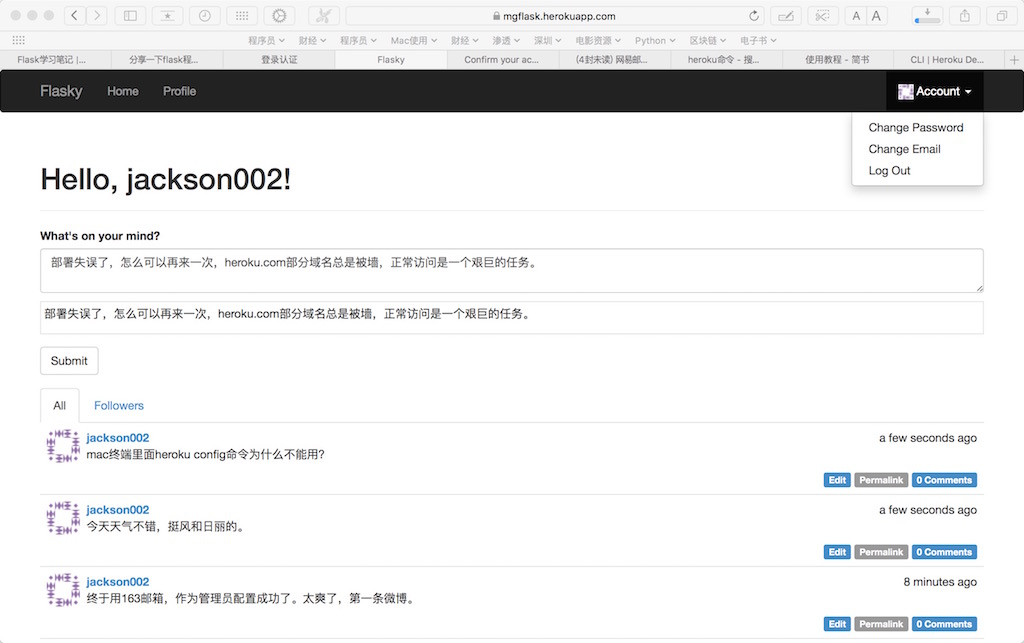Edit the heroku config post
Screen dimensions: 1024x643
(x=836, y=479)
